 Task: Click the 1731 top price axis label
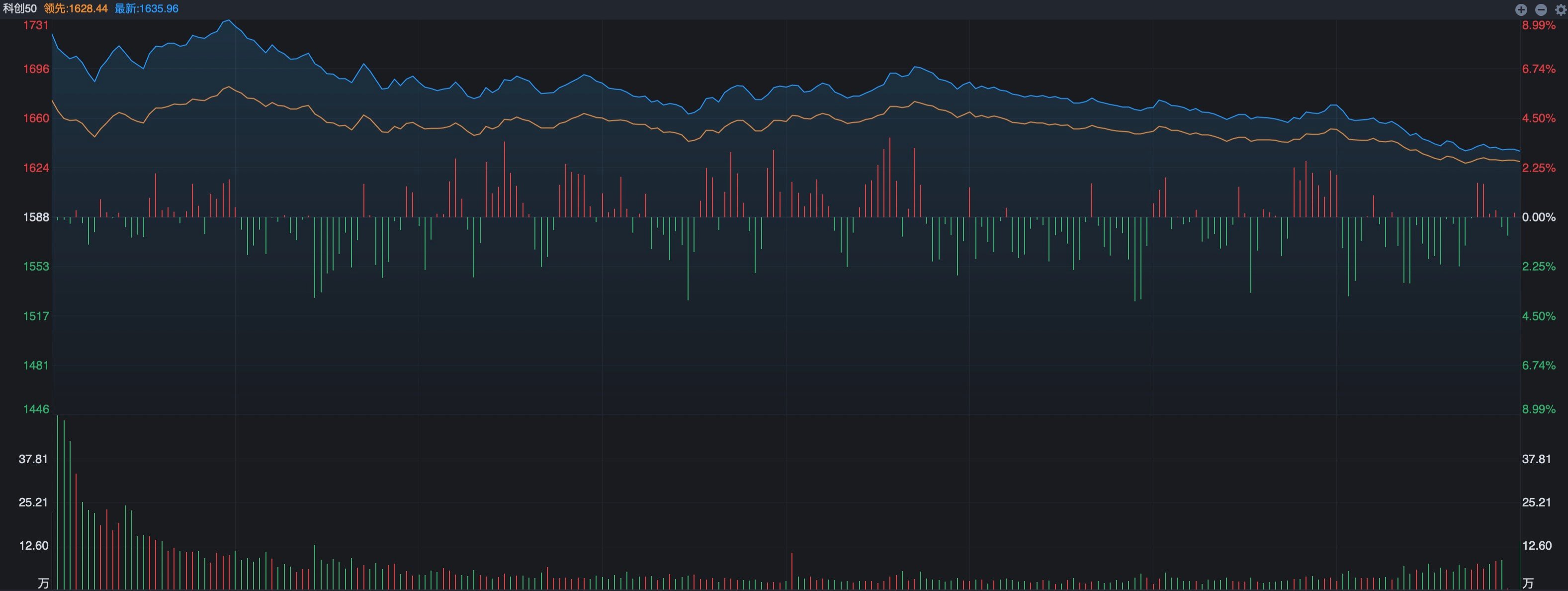(35, 25)
